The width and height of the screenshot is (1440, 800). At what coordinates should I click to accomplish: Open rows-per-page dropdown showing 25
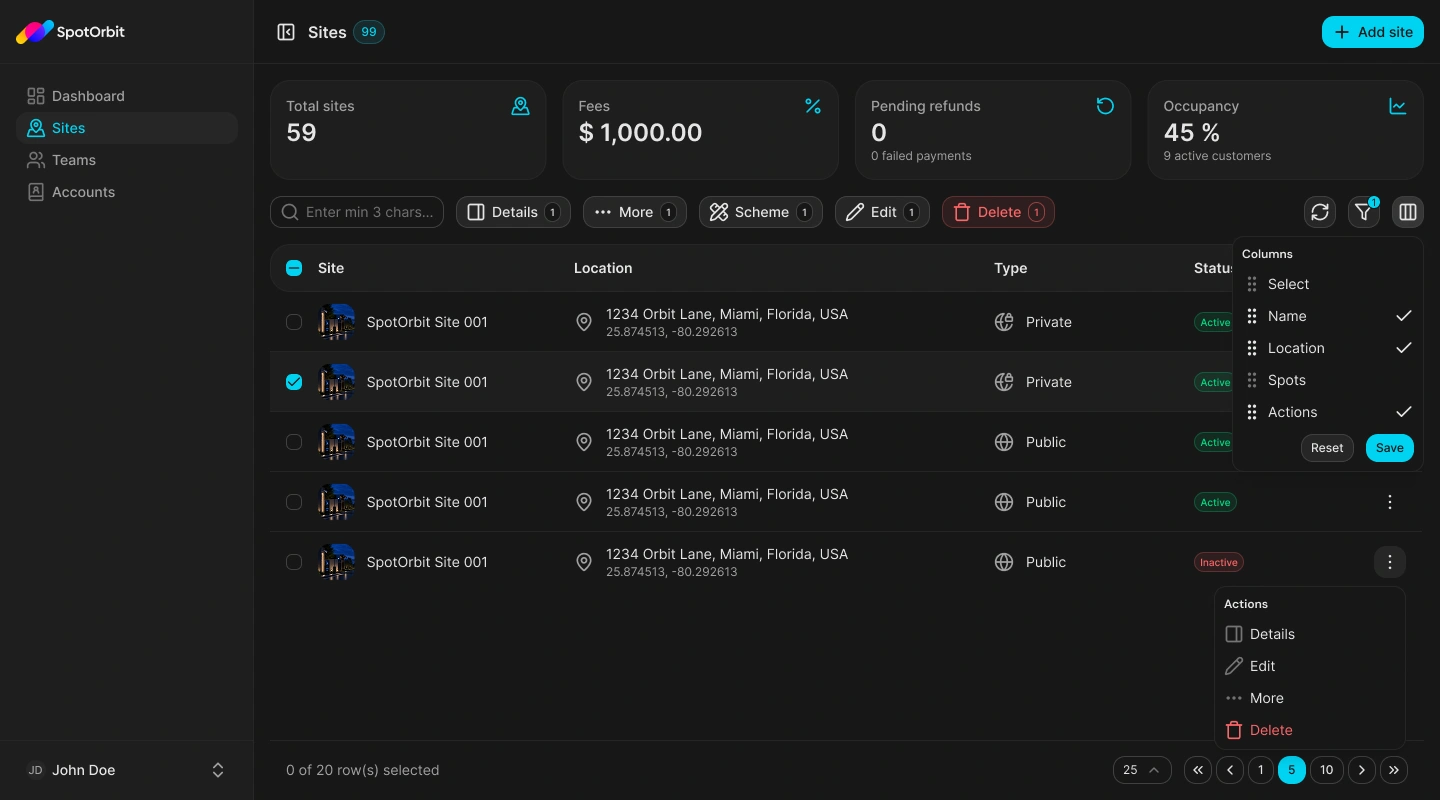tap(1142, 770)
